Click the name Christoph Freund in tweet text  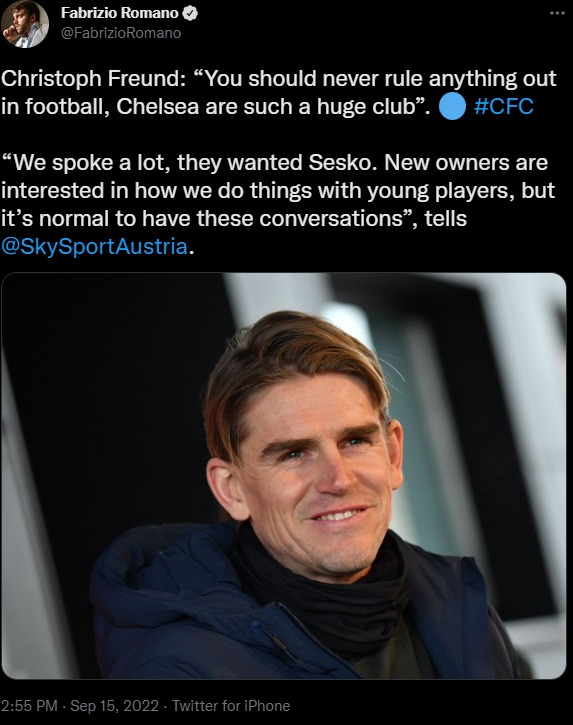click(90, 79)
